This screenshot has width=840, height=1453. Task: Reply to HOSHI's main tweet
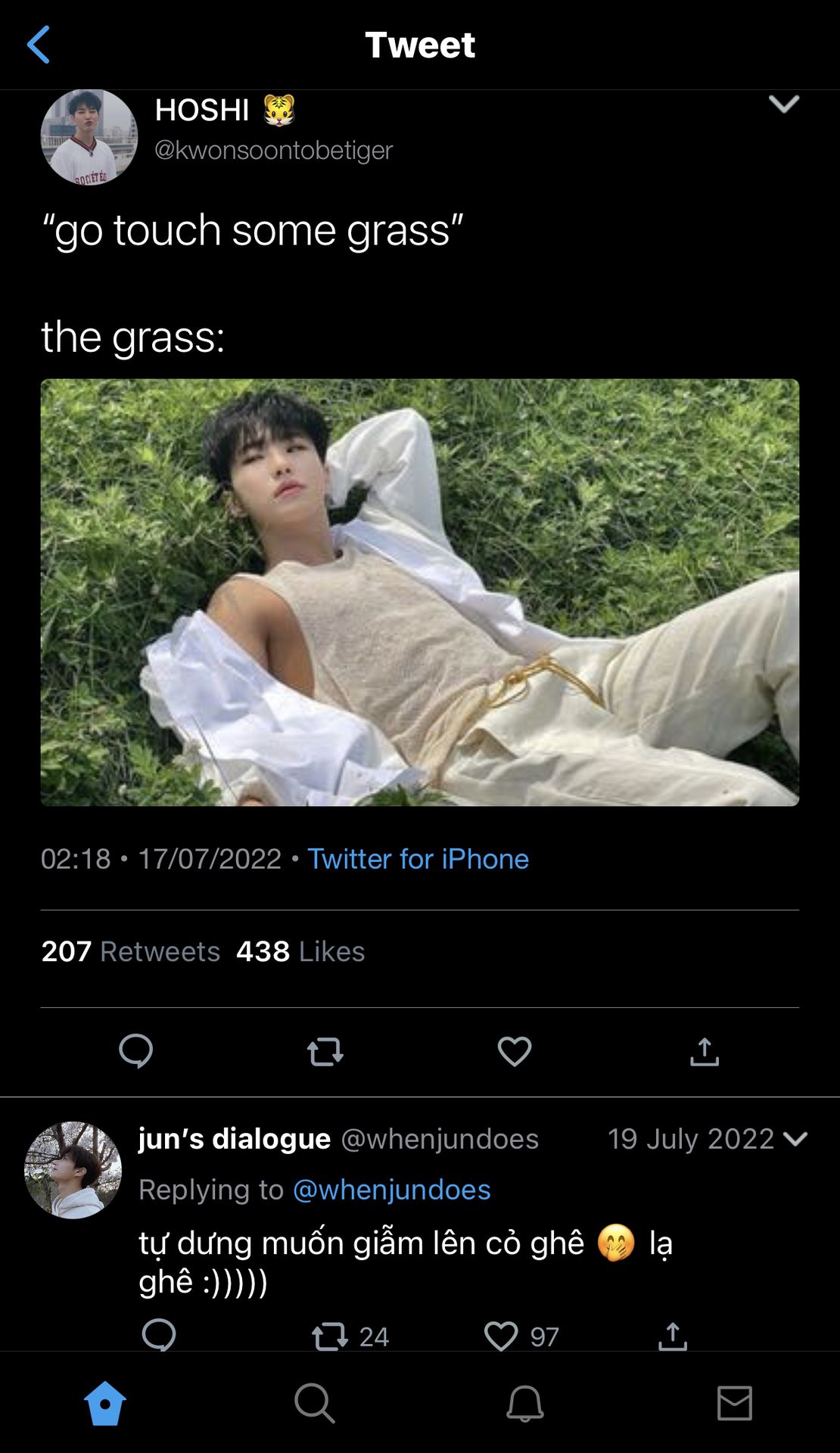(136, 1050)
